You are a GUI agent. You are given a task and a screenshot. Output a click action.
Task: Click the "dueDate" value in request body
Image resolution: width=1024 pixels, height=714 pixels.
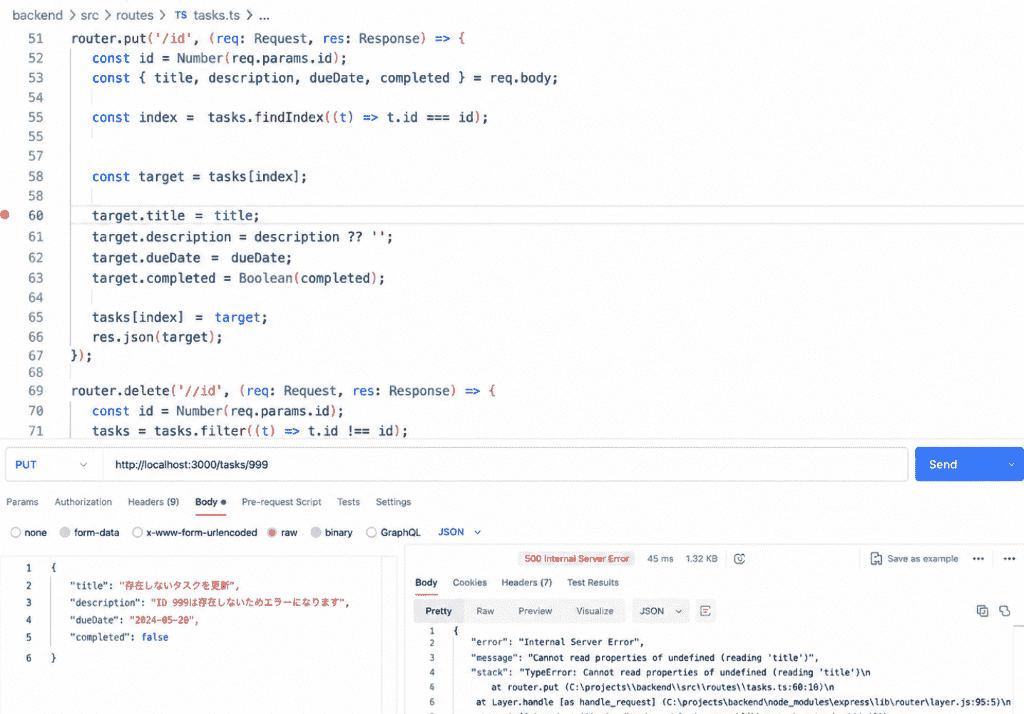(x=164, y=621)
